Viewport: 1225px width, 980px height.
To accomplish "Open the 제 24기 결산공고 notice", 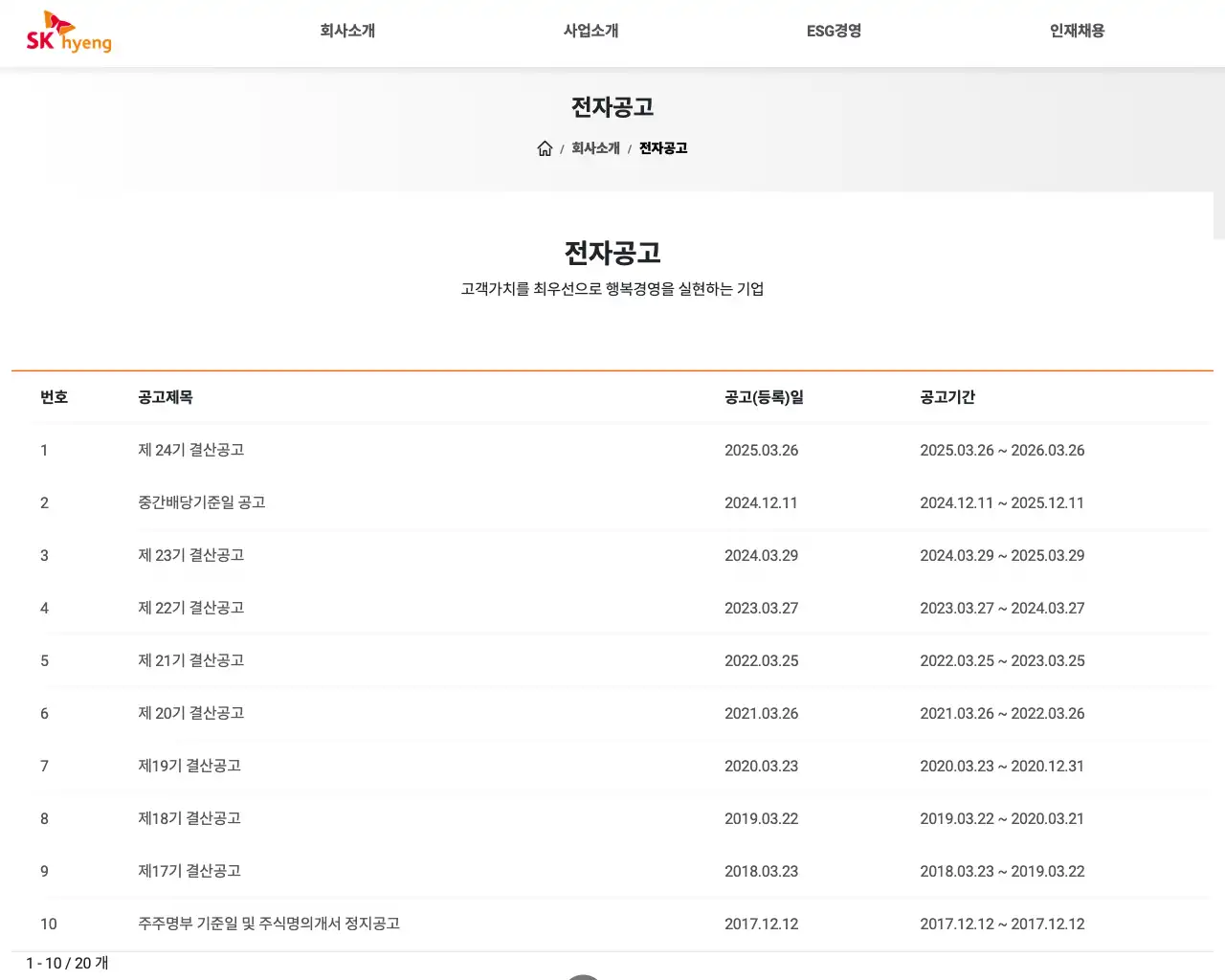I will pos(191,450).
